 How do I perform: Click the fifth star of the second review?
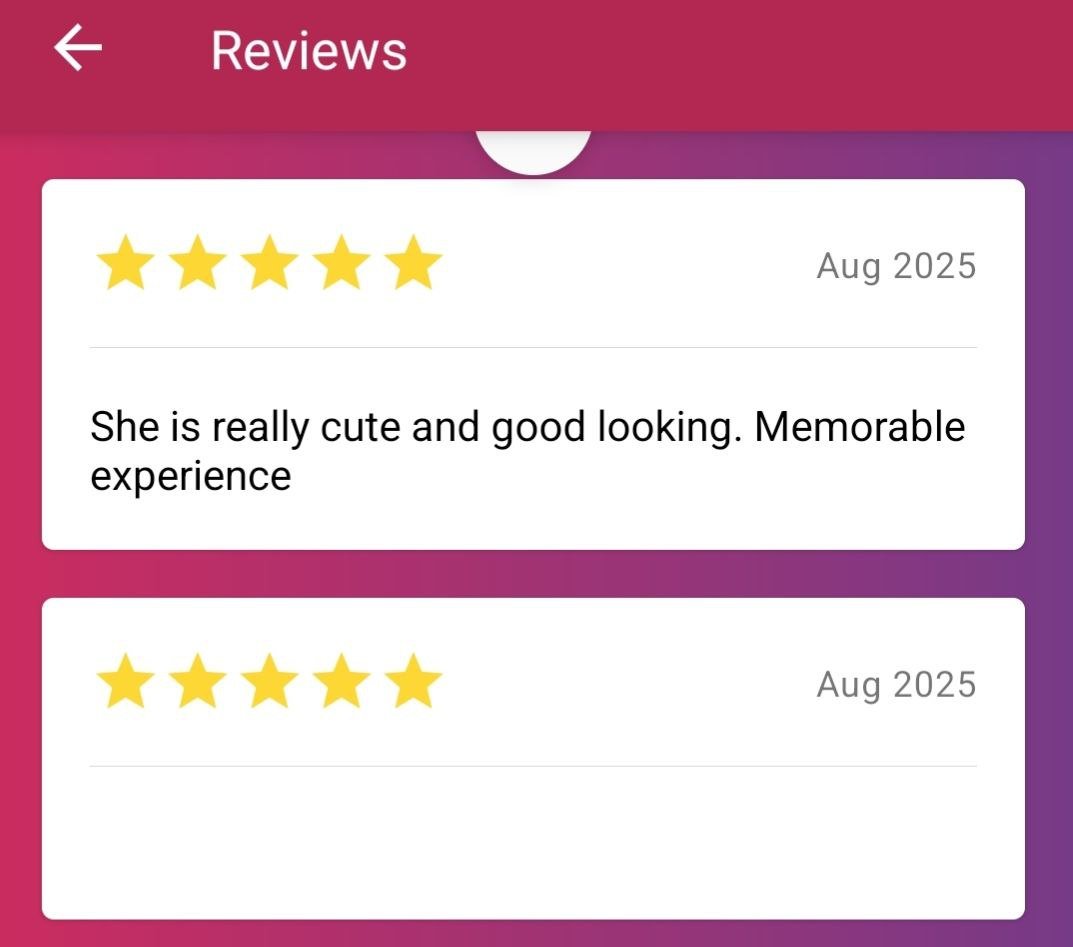pos(413,681)
